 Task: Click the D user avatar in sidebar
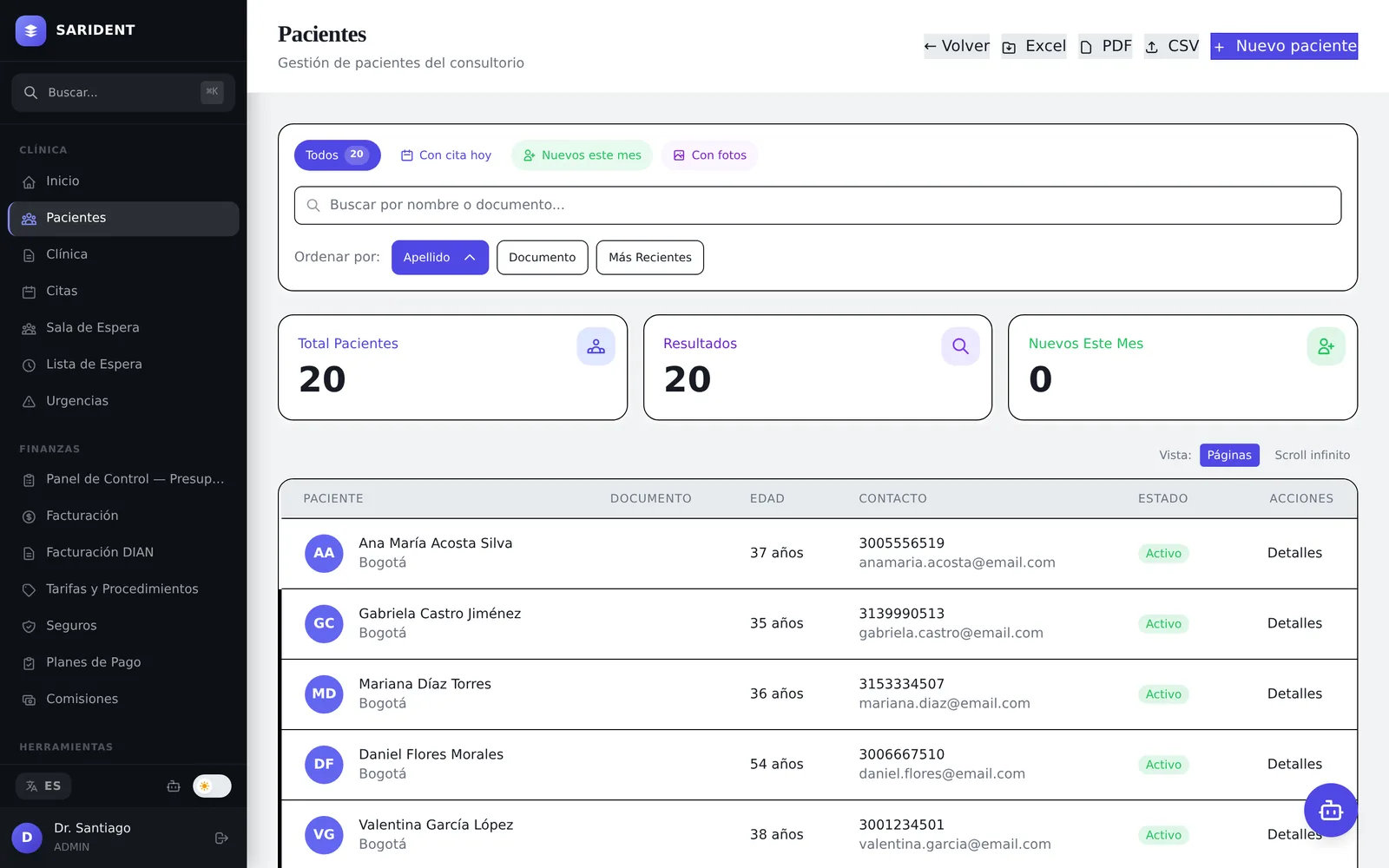pos(27,838)
